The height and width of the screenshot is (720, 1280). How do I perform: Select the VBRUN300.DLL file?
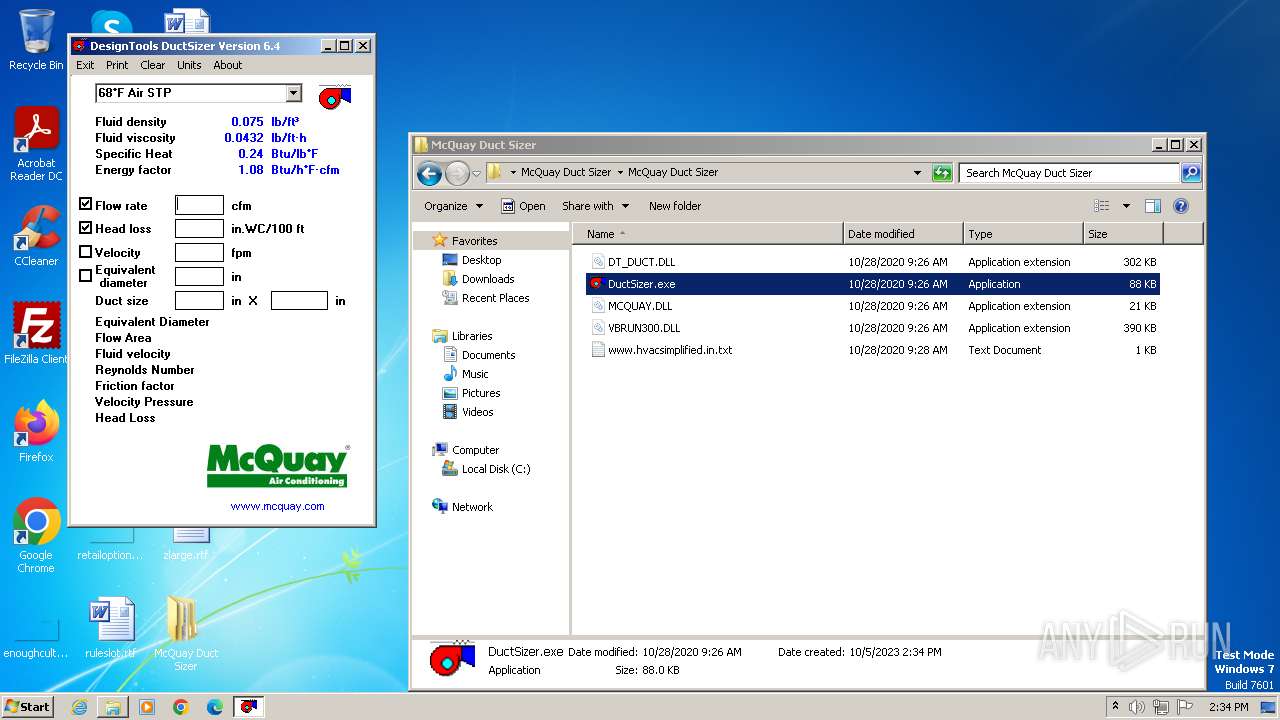pos(872,328)
